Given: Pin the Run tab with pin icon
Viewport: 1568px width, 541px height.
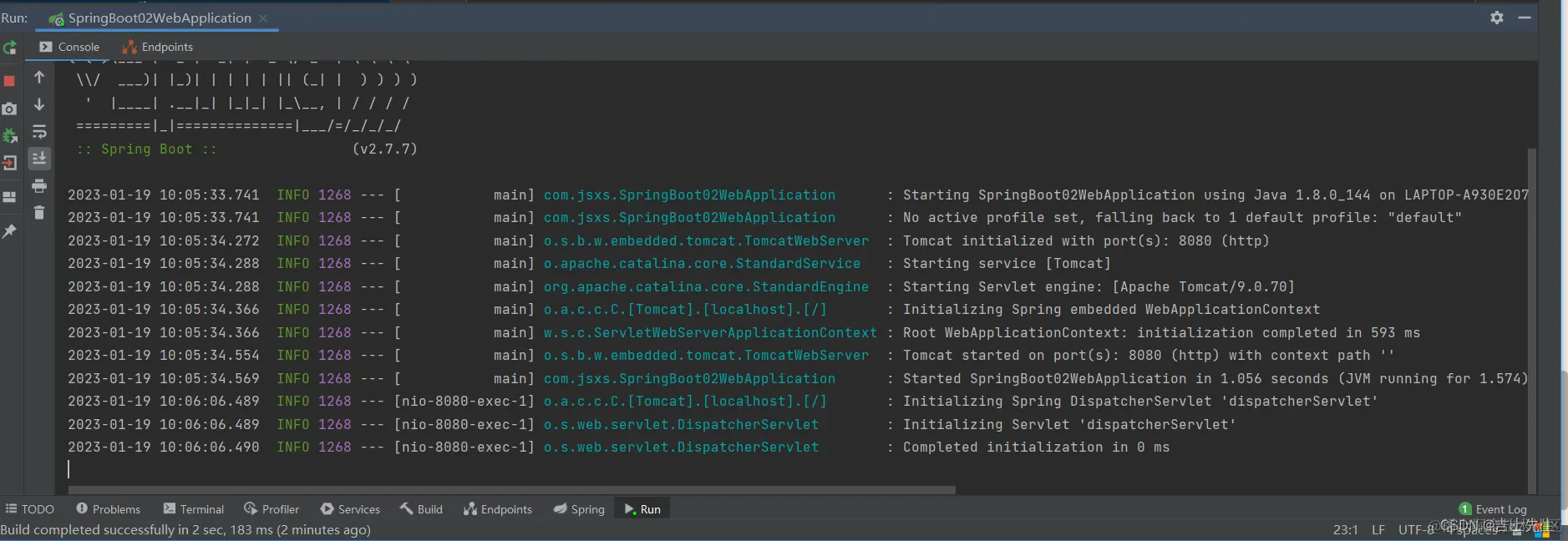Looking at the screenshot, I should (x=10, y=231).
